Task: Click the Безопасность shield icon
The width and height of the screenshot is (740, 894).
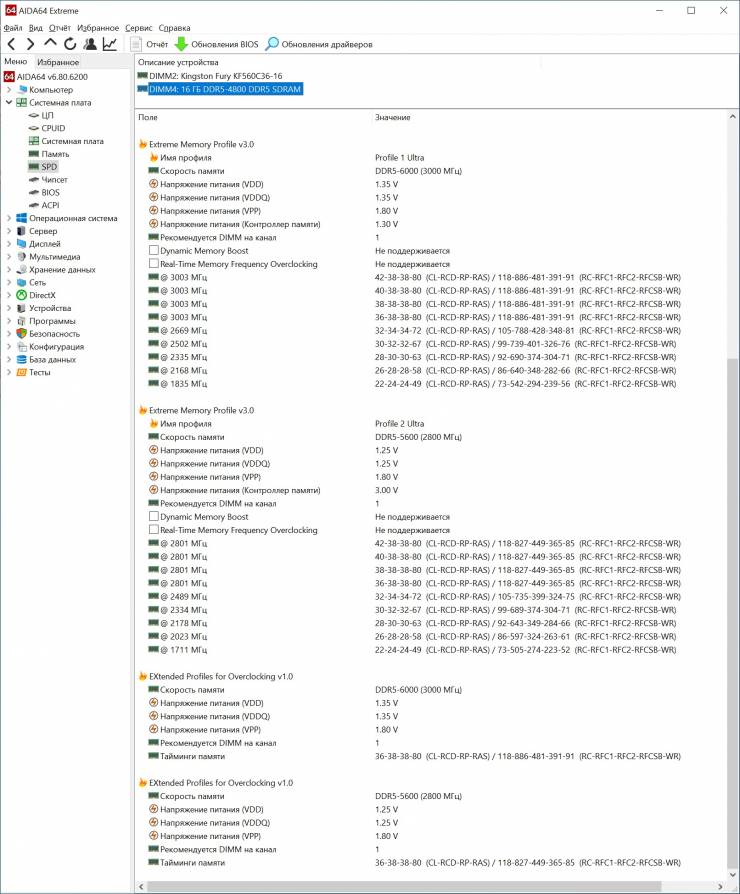Action: click(x=22, y=334)
